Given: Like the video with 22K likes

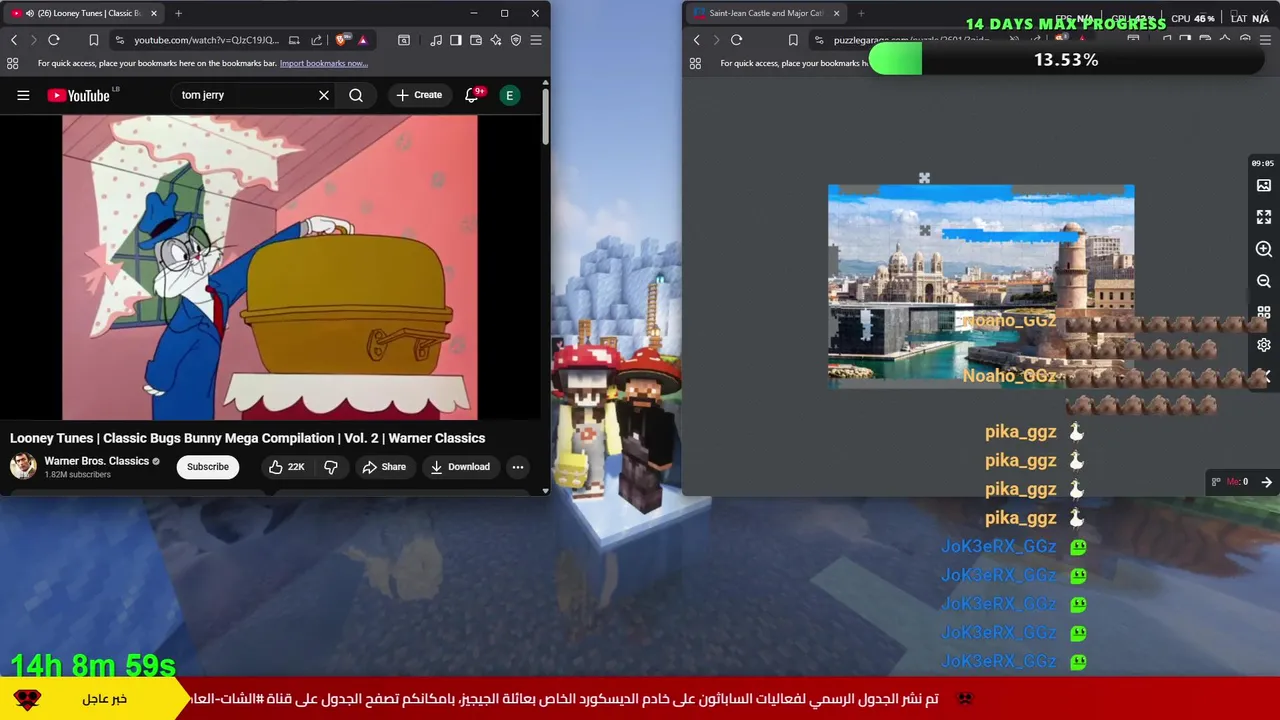Looking at the screenshot, I should [x=286, y=467].
